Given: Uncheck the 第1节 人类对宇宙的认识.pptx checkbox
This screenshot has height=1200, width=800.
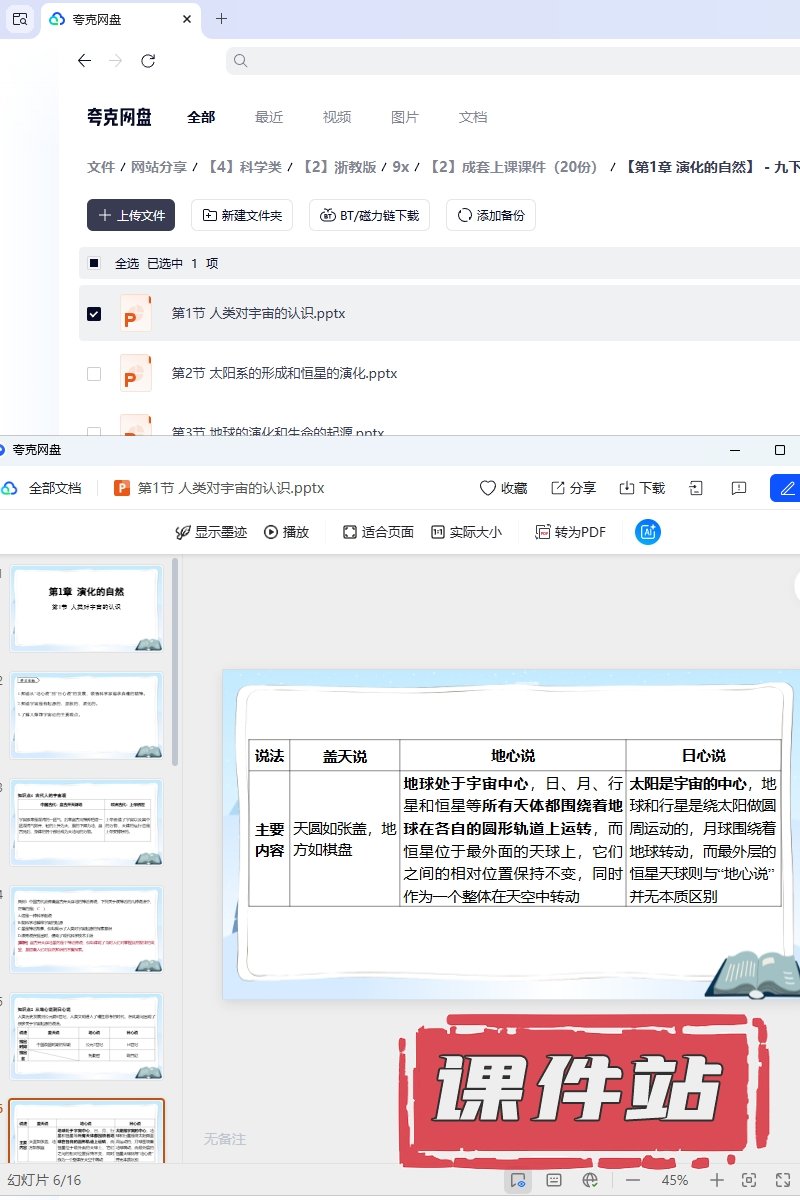Looking at the screenshot, I should click(94, 314).
